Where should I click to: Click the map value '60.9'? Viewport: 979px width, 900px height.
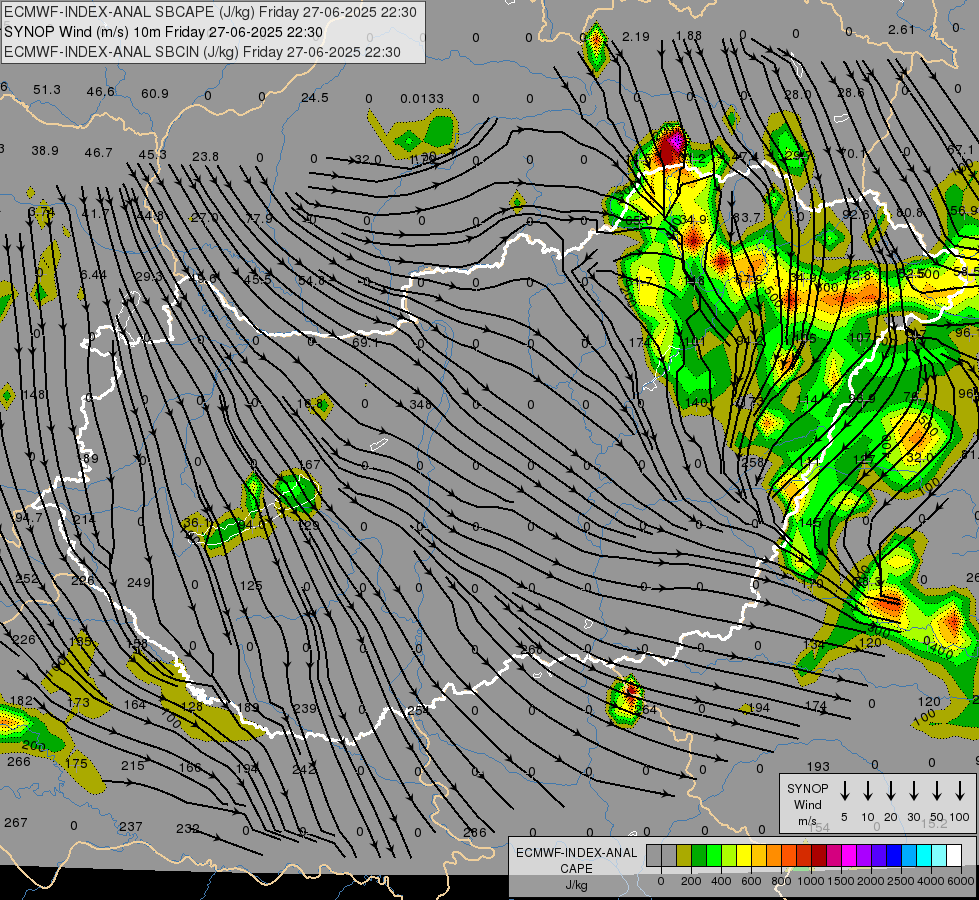point(154,94)
